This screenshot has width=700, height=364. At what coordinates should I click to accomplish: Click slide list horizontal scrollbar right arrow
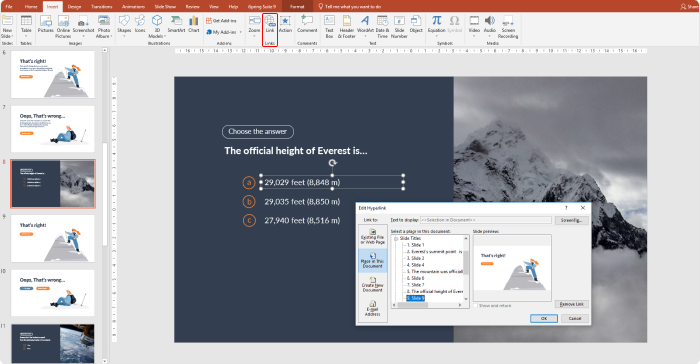tap(460, 305)
